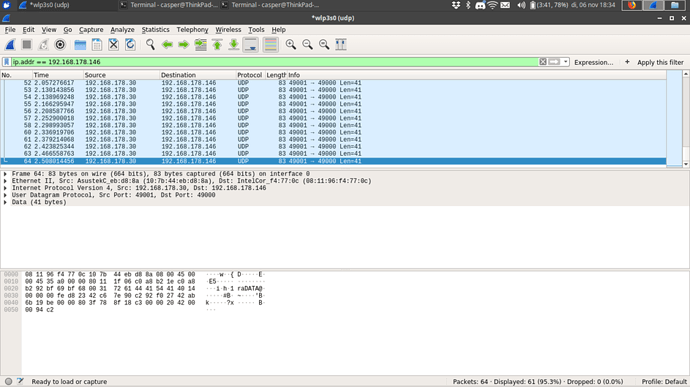This screenshot has height=387, width=690.
Task: Reset text to normal size
Action: (324, 44)
